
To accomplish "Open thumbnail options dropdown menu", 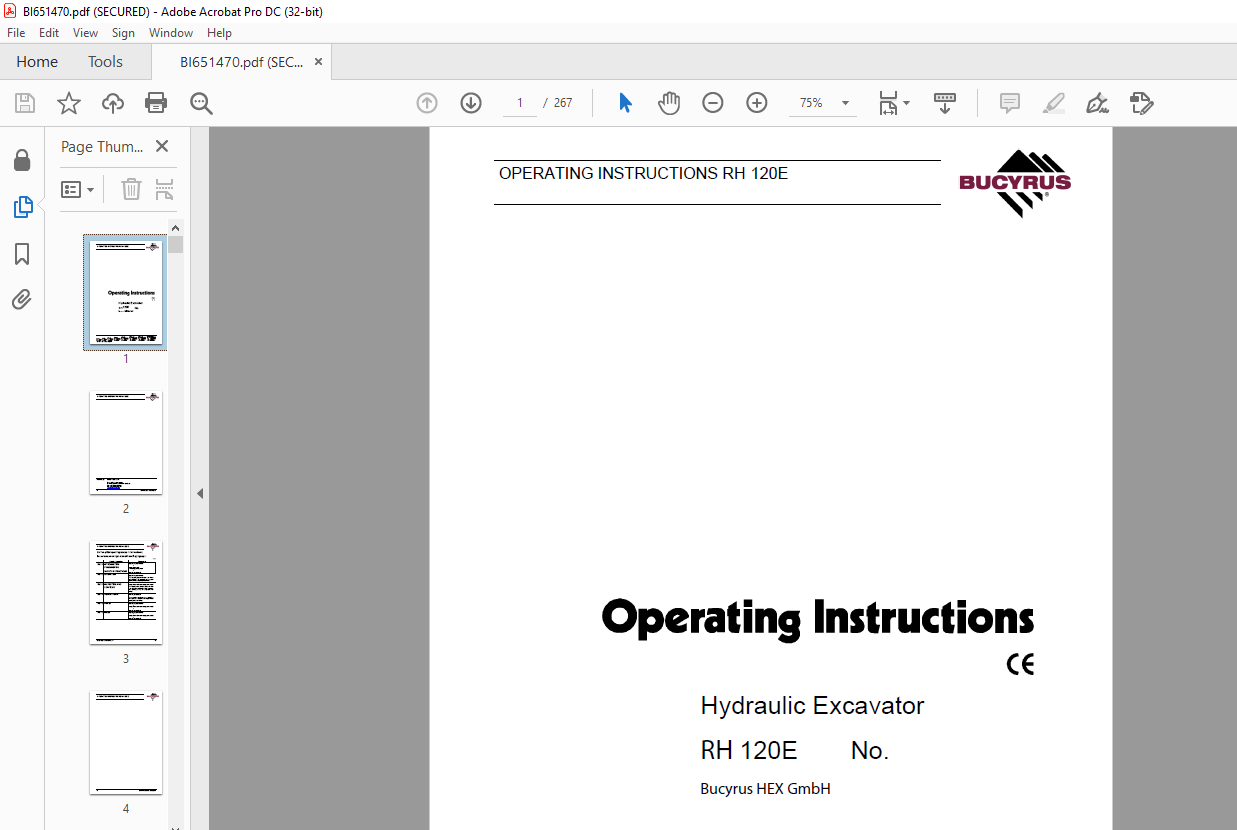I will [78, 189].
